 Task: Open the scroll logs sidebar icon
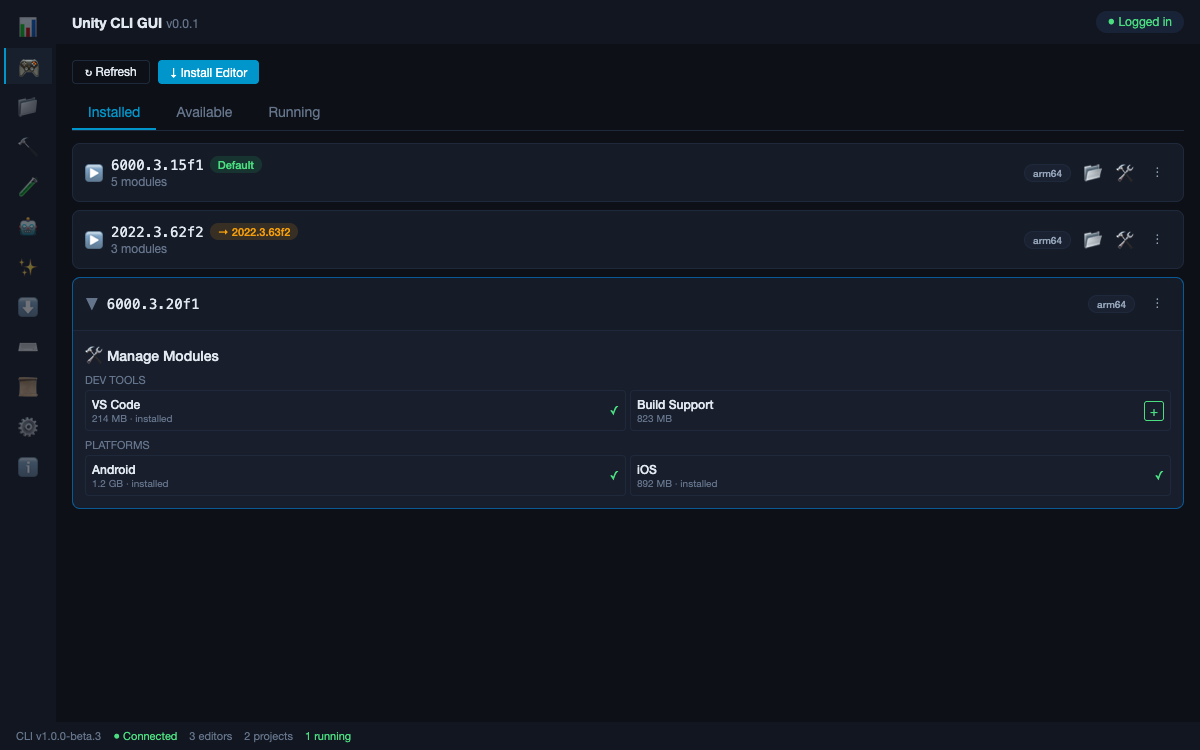coord(28,387)
